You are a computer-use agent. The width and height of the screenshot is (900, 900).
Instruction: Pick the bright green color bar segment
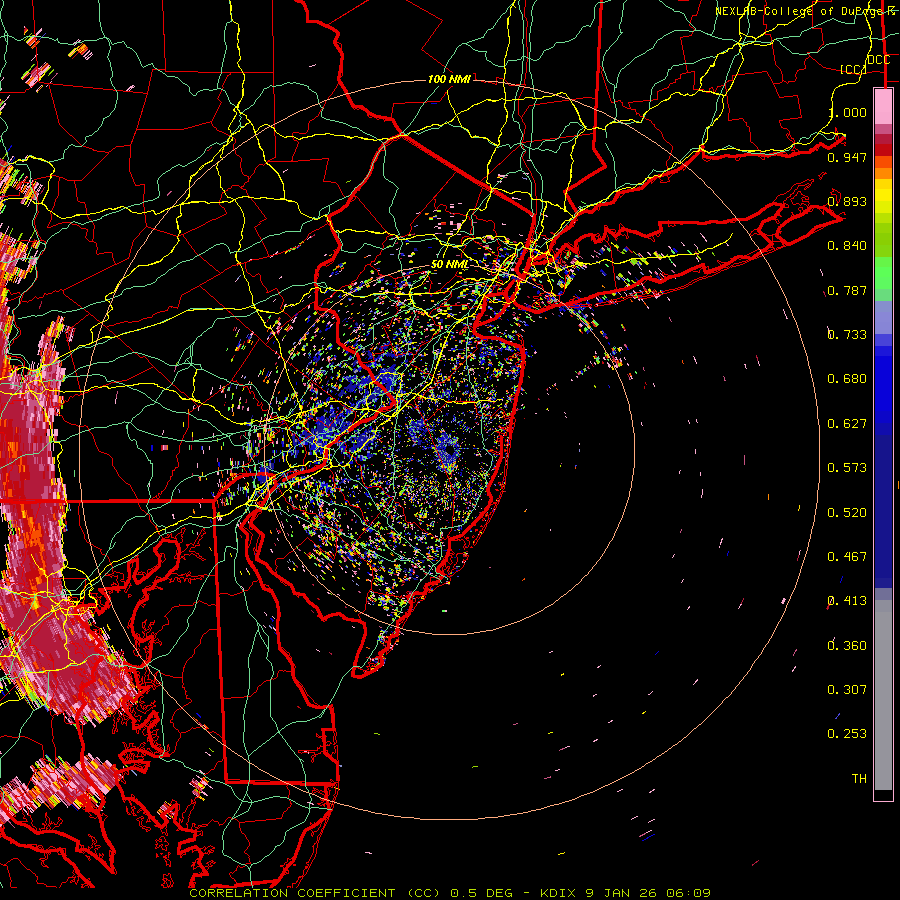pyautogui.click(x=883, y=273)
